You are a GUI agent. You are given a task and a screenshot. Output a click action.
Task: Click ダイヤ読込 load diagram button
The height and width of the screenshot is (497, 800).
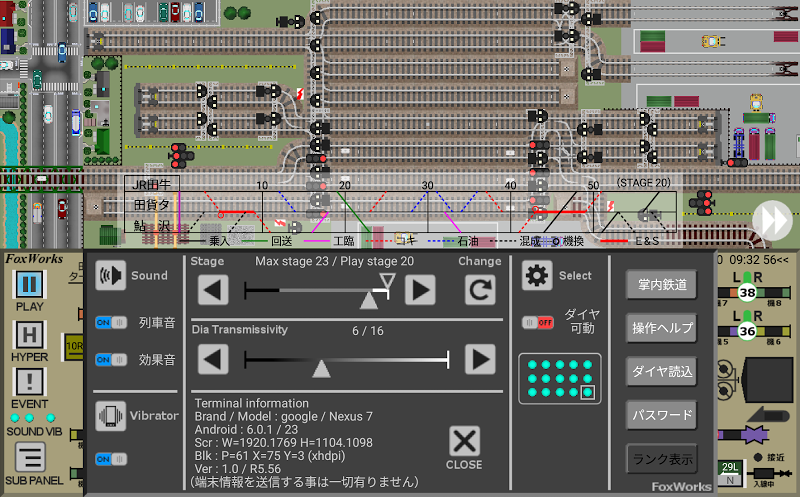662,371
